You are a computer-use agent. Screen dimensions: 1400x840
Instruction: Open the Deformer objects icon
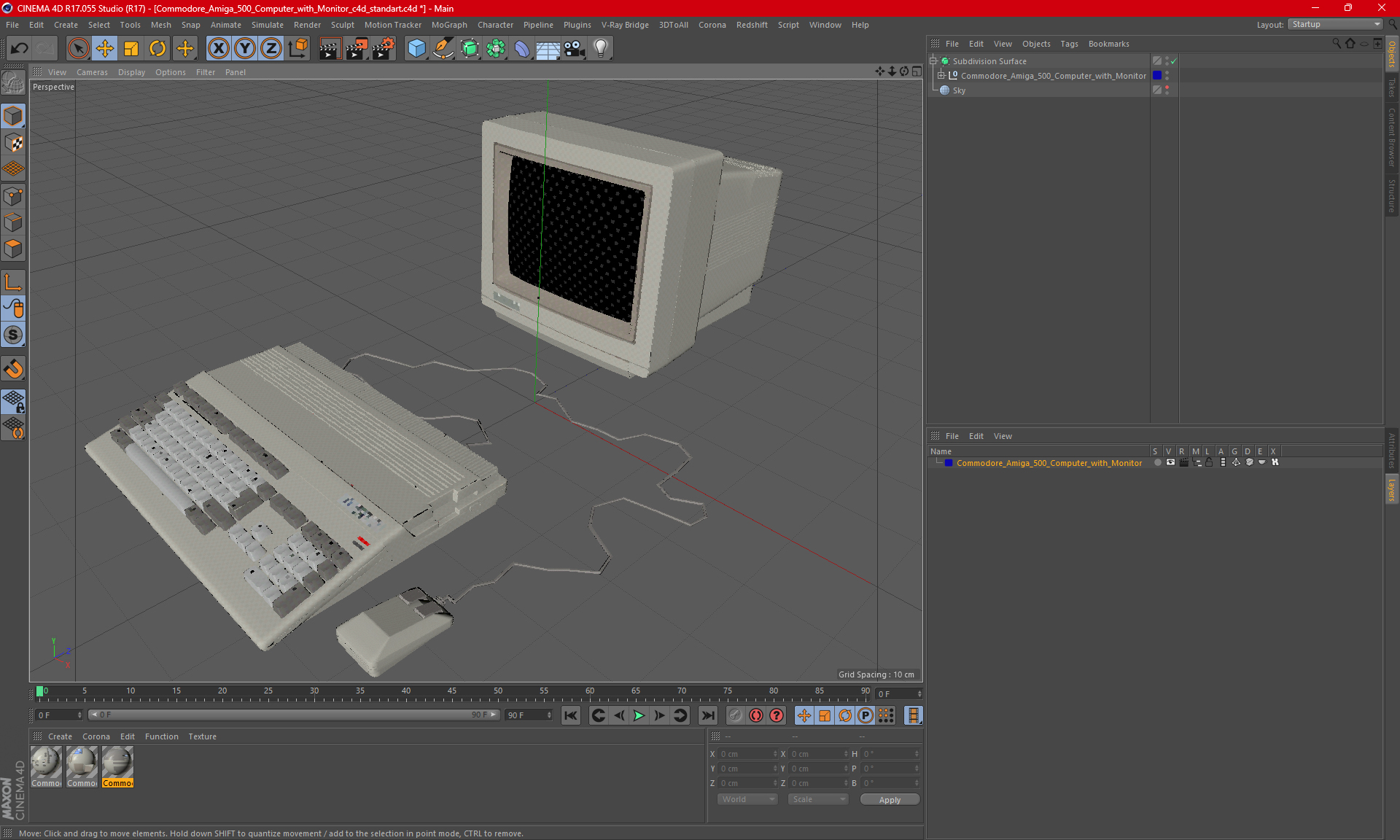coord(522,49)
